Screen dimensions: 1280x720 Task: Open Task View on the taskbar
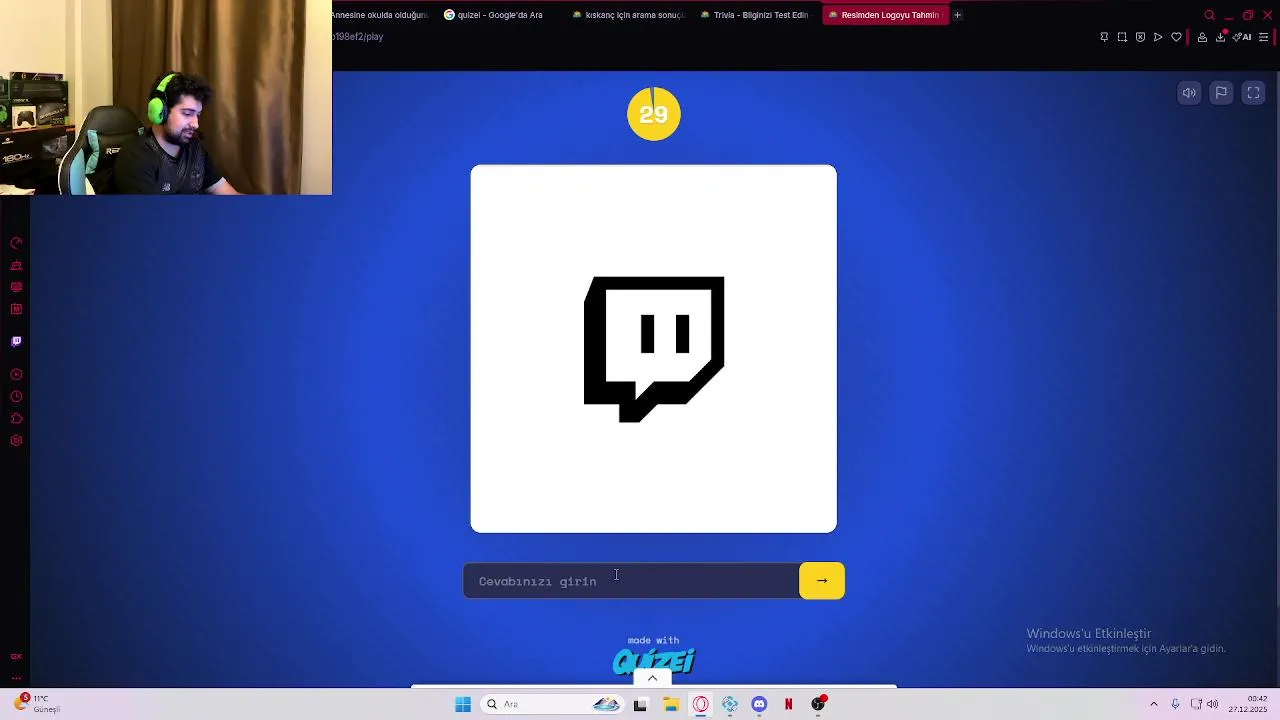(x=640, y=704)
